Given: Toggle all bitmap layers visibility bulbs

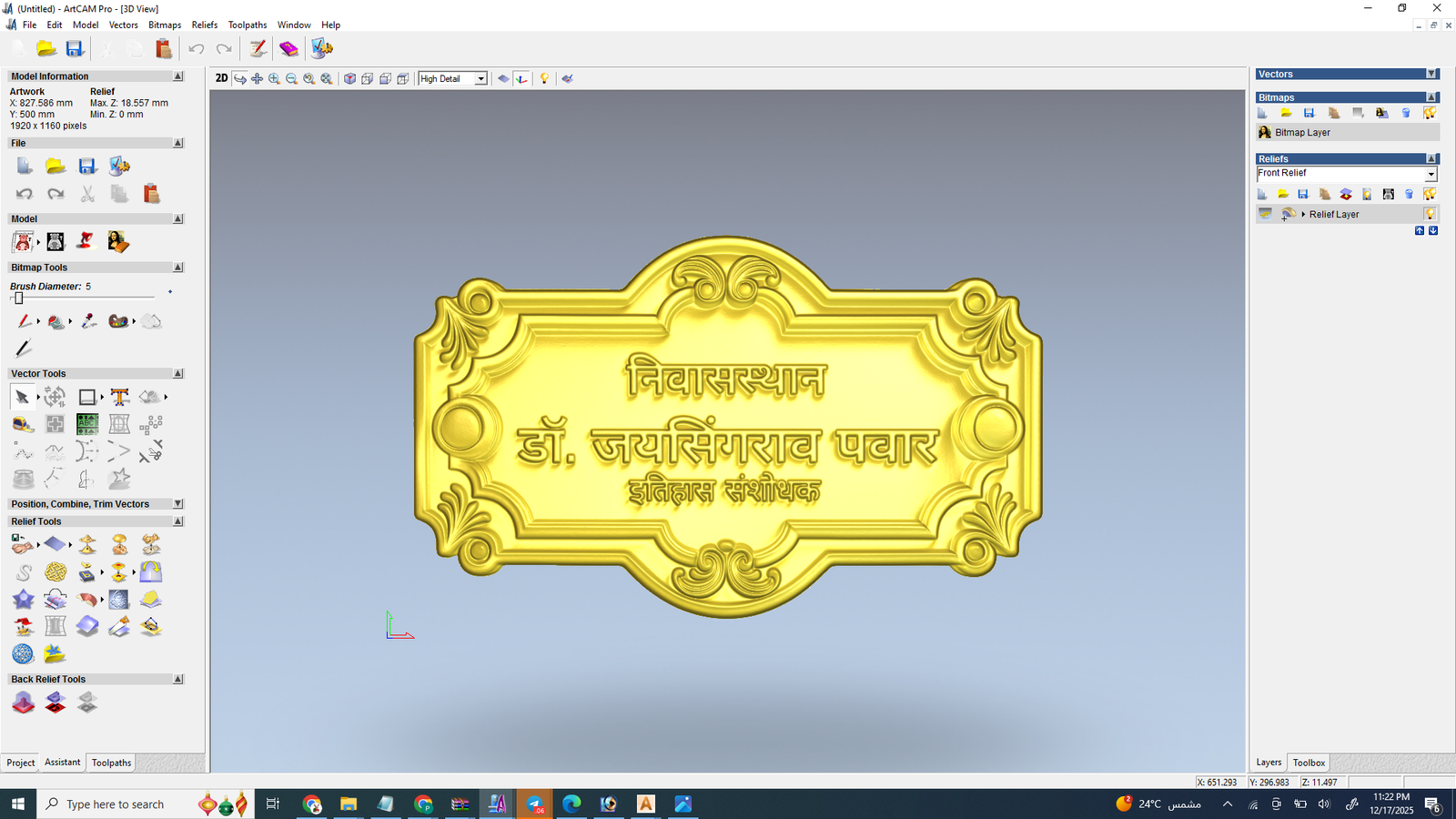Looking at the screenshot, I should [x=1430, y=113].
